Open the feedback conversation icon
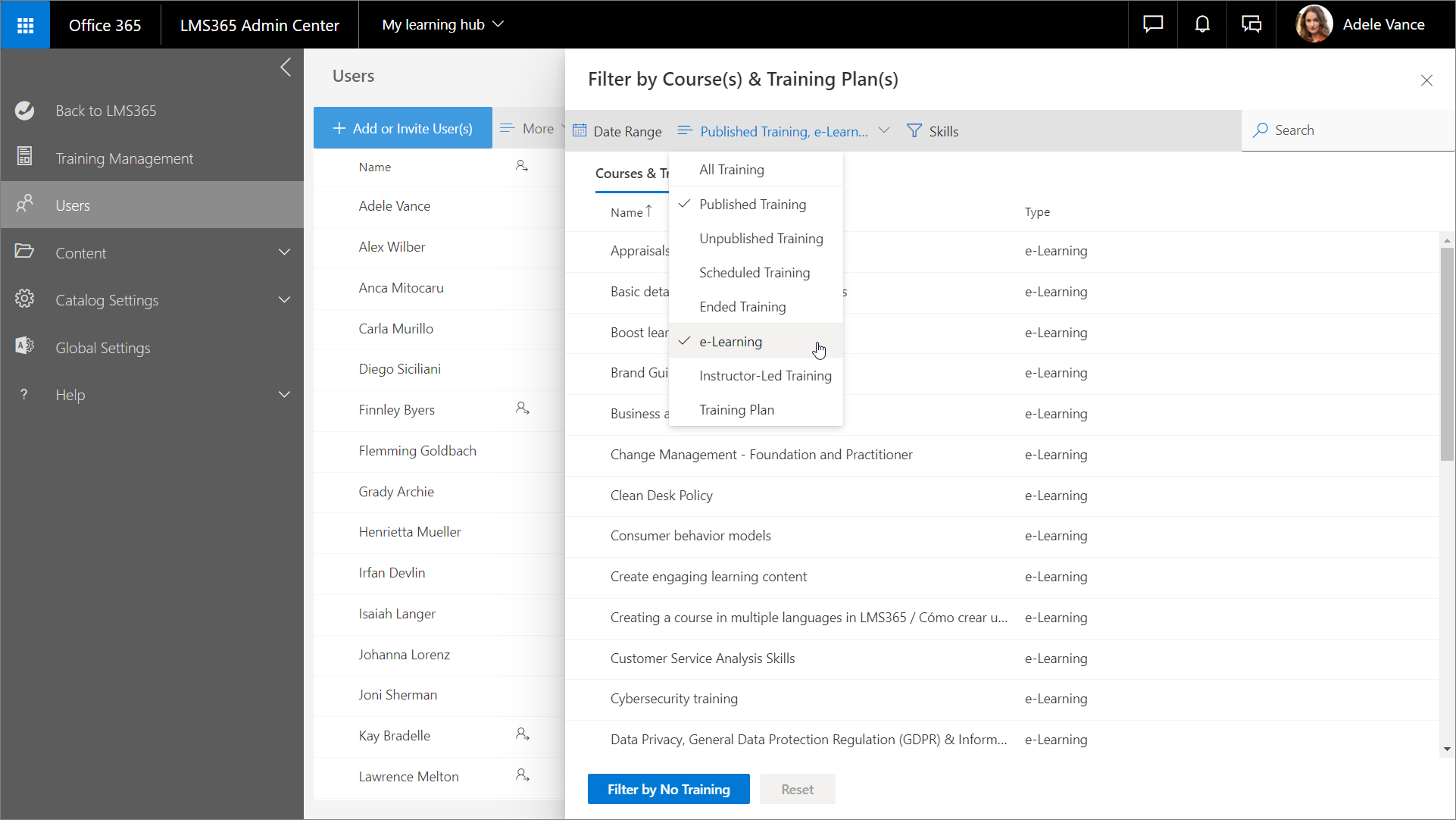 coord(1251,24)
